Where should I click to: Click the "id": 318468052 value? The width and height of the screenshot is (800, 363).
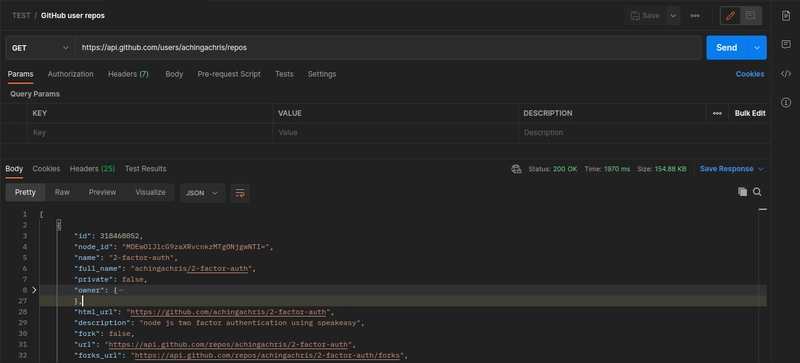point(121,236)
